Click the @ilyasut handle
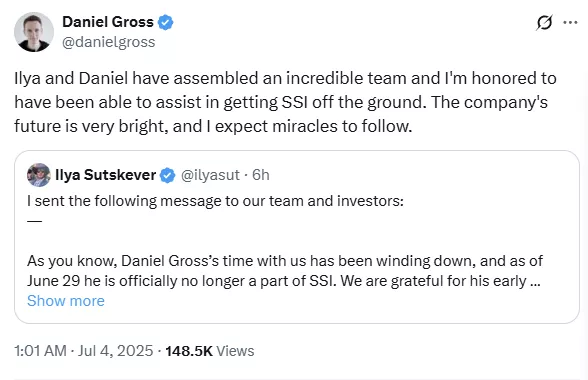 tap(210, 175)
